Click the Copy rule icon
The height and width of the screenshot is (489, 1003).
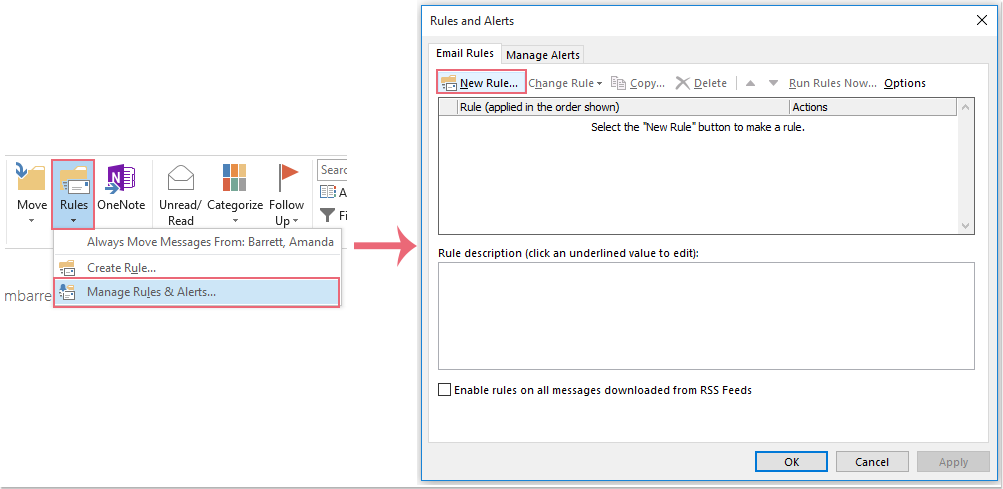coord(618,83)
